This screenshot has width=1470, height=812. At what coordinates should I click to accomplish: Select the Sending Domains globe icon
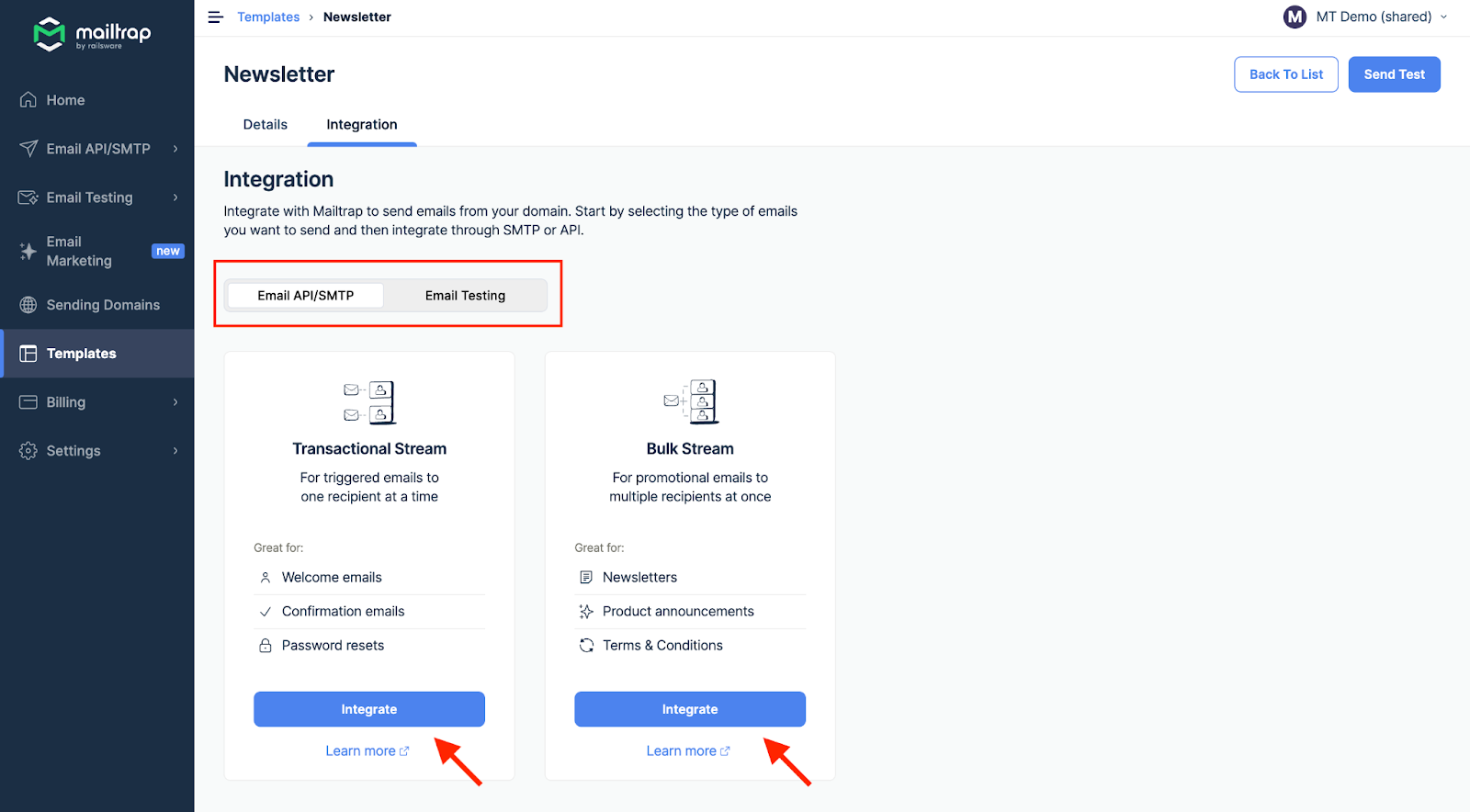(27, 304)
